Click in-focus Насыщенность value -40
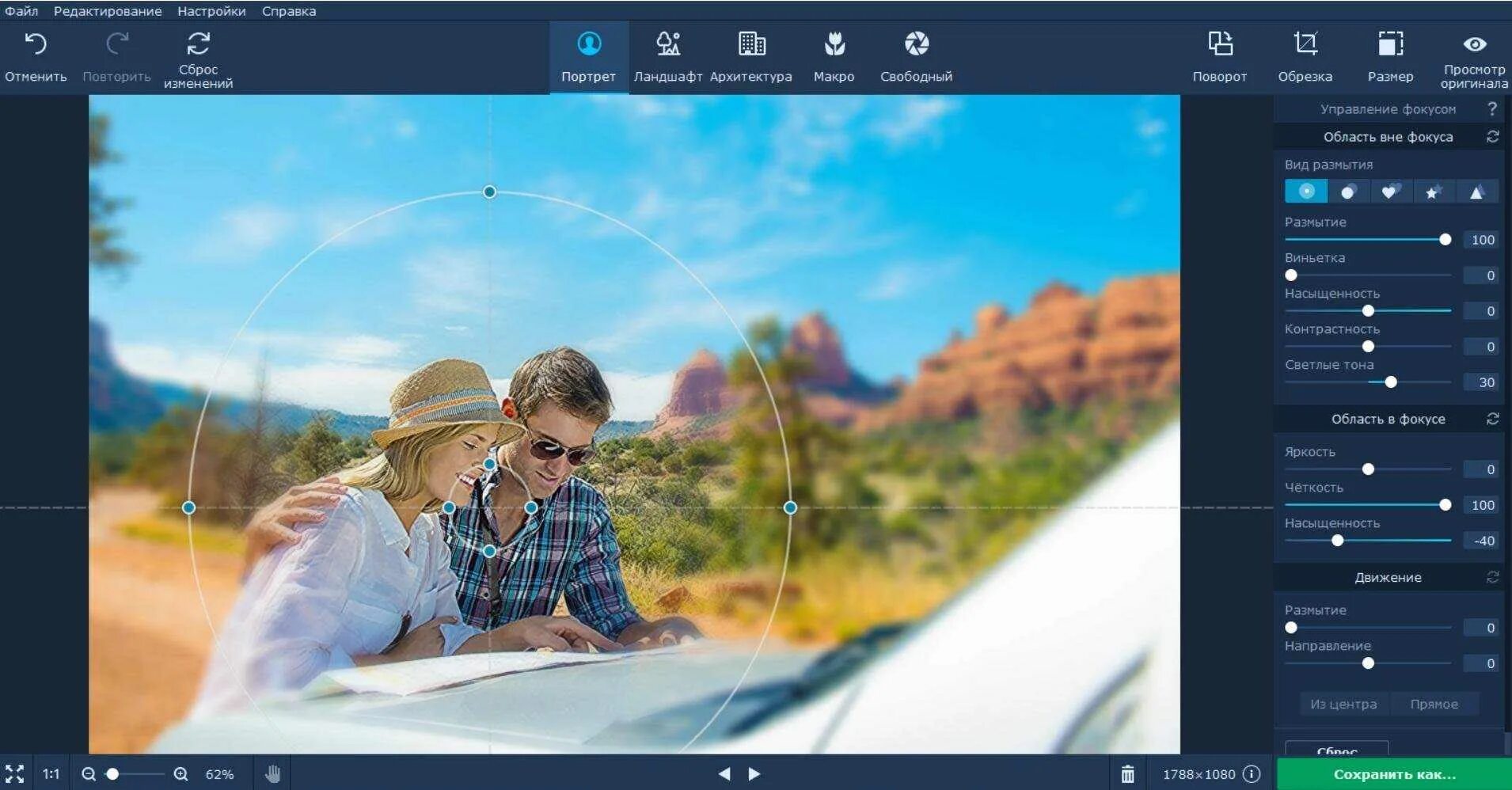1512x790 pixels. (1481, 540)
